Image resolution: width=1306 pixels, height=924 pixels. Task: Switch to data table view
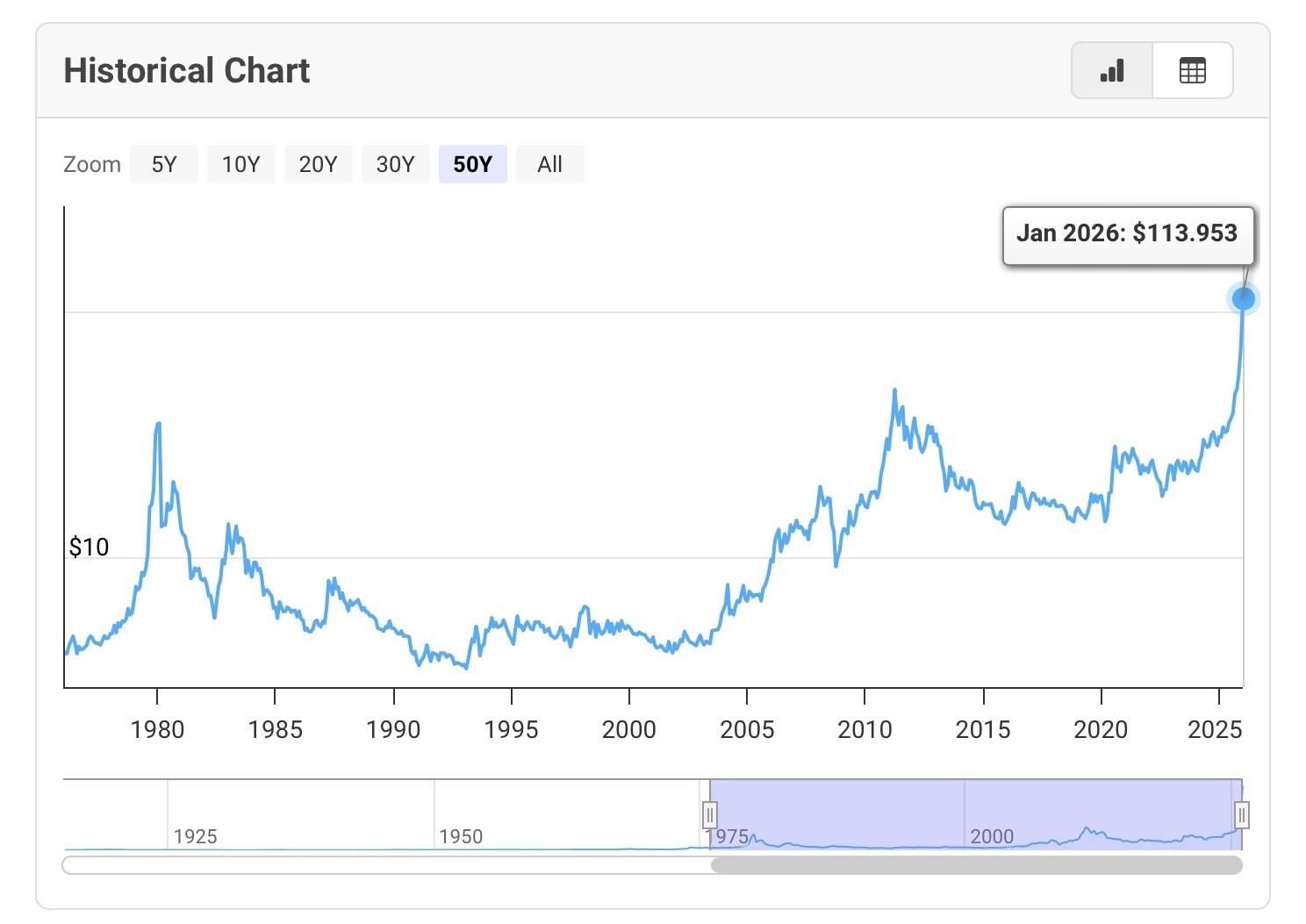pos(1192,70)
